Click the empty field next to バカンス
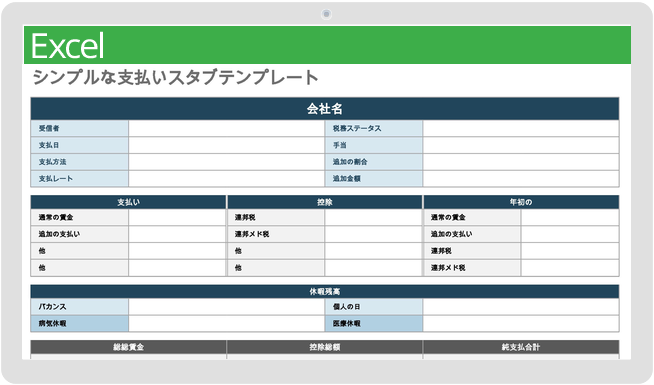The height and width of the screenshot is (385, 654). 226,307
